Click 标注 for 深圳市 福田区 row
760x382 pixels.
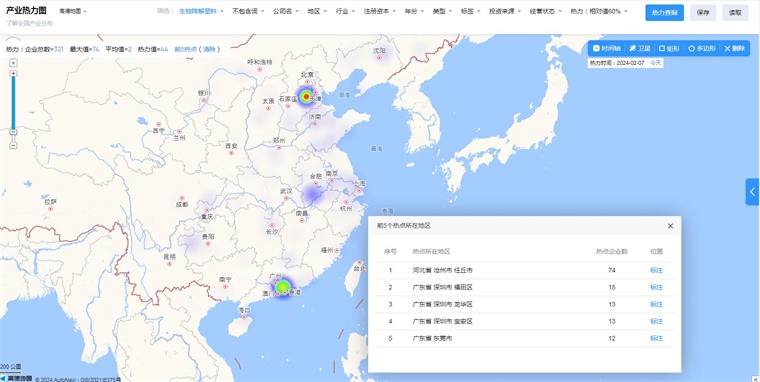[x=656, y=287]
